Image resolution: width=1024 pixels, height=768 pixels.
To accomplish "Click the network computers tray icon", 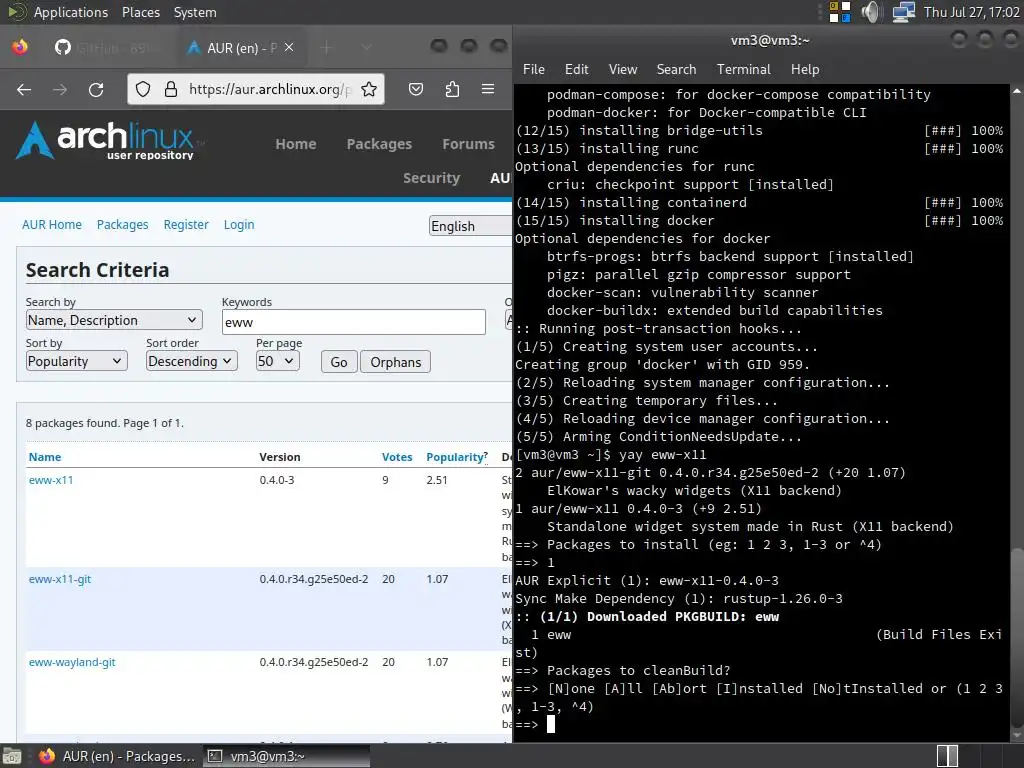I will pos(903,12).
